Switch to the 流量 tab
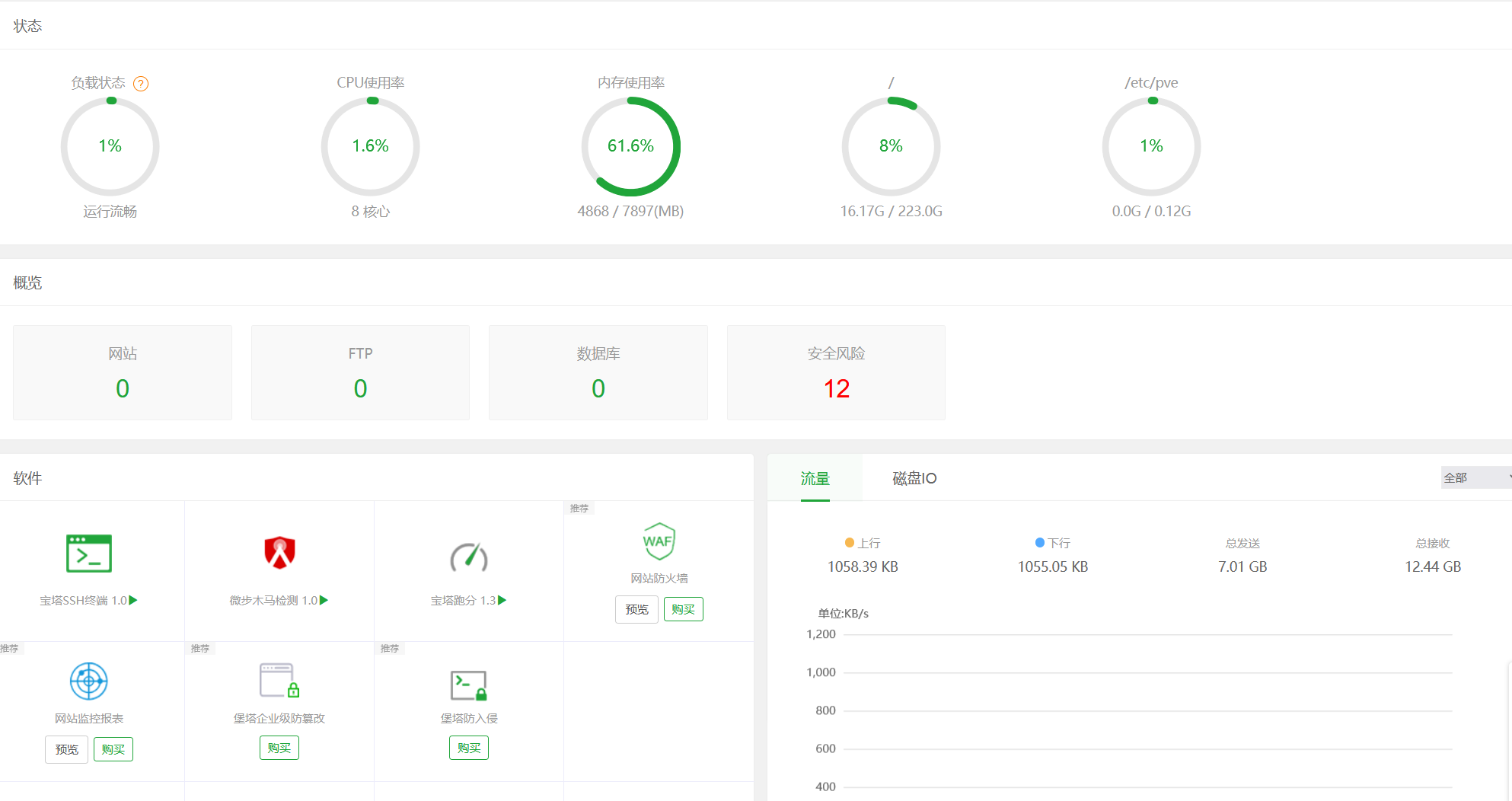 [815, 478]
